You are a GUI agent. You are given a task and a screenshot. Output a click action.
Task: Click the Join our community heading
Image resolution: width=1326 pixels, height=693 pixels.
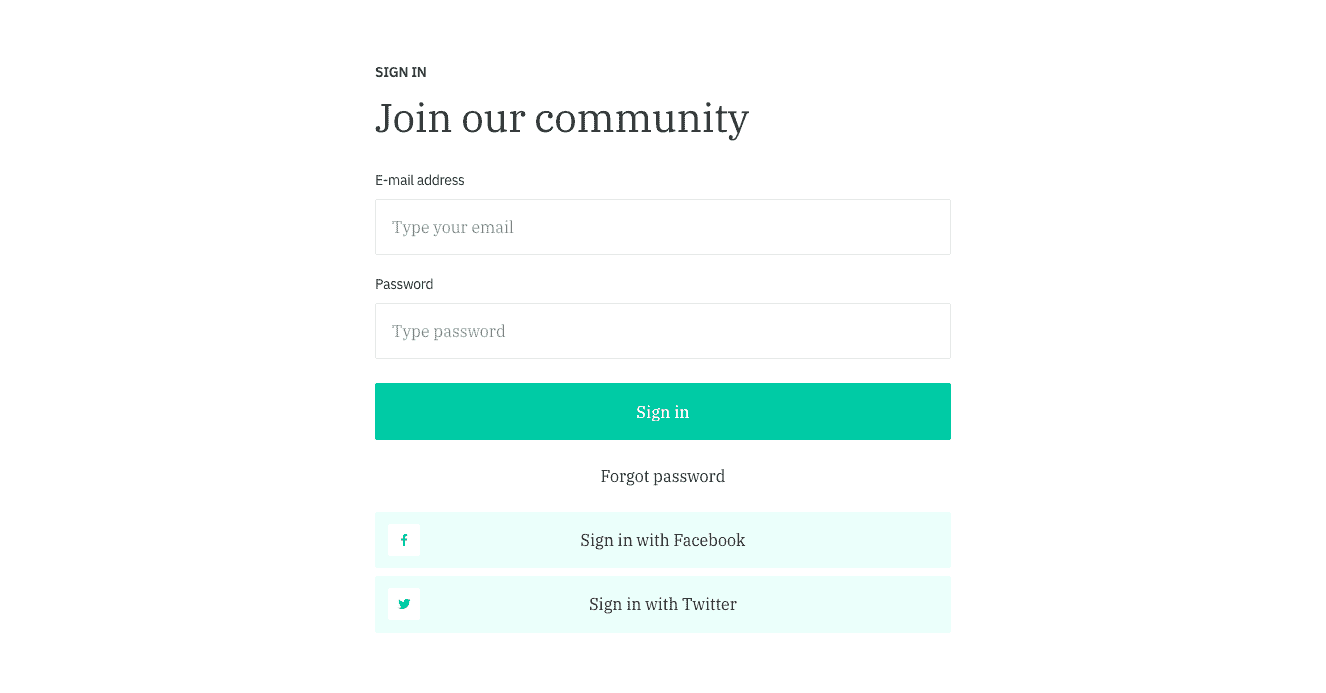pyautogui.click(x=561, y=118)
